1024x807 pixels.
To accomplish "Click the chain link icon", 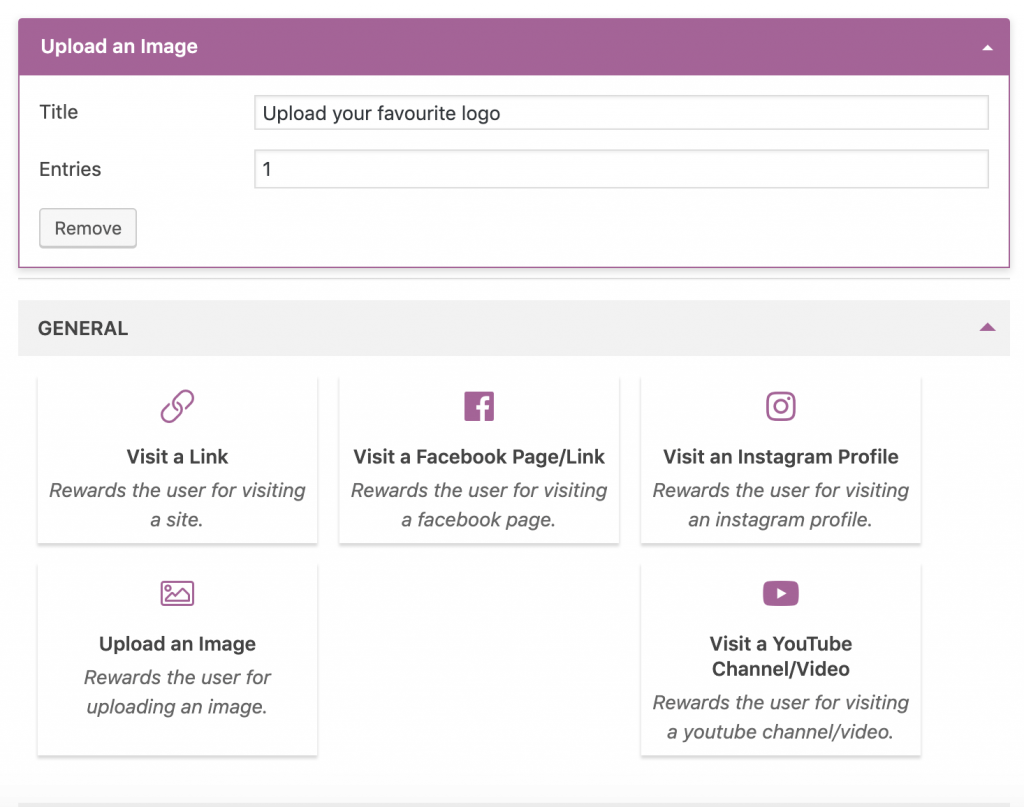I will pyautogui.click(x=177, y=406).
